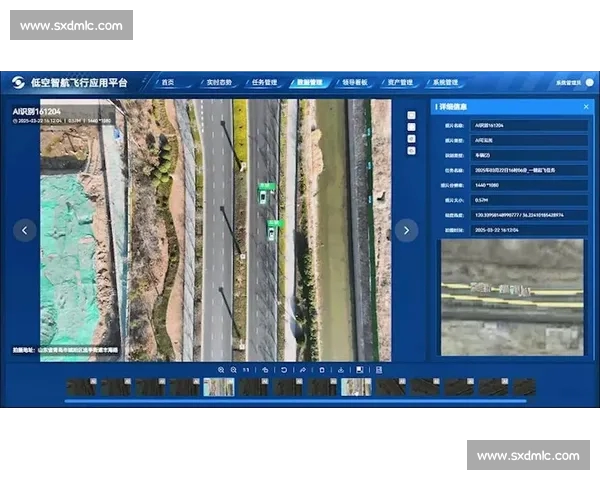
Task: Click the zoom out magnifier icon
Action: [233, 369]
